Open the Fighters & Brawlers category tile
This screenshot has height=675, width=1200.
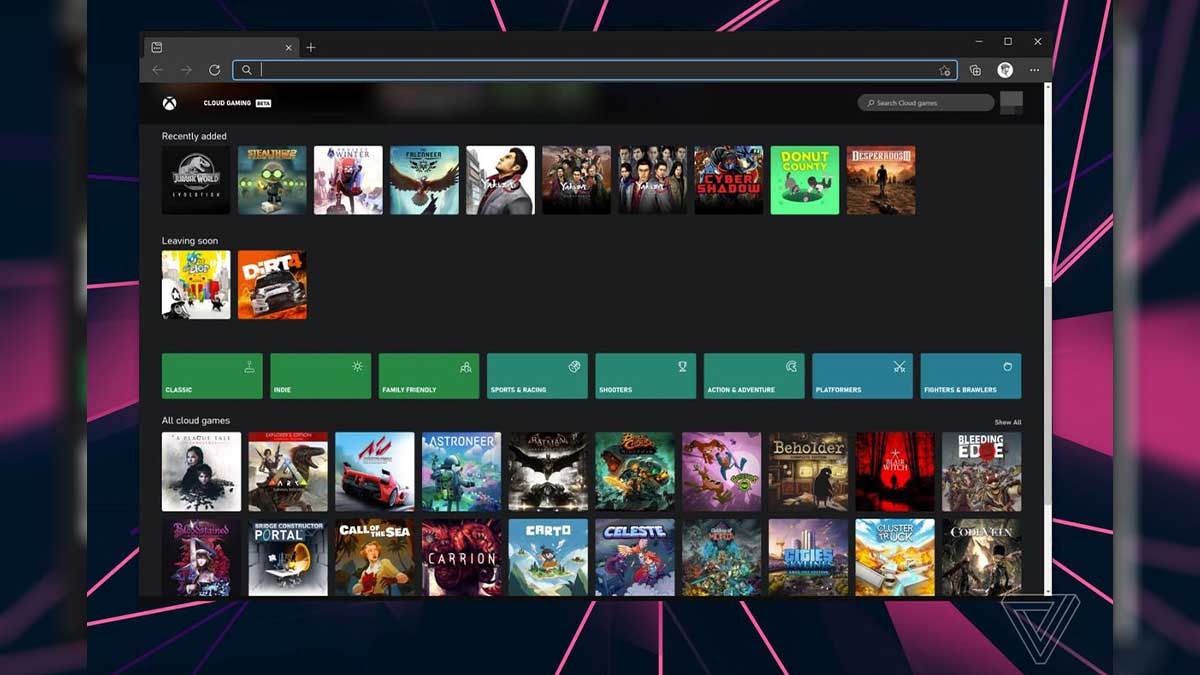click(971, 376)
